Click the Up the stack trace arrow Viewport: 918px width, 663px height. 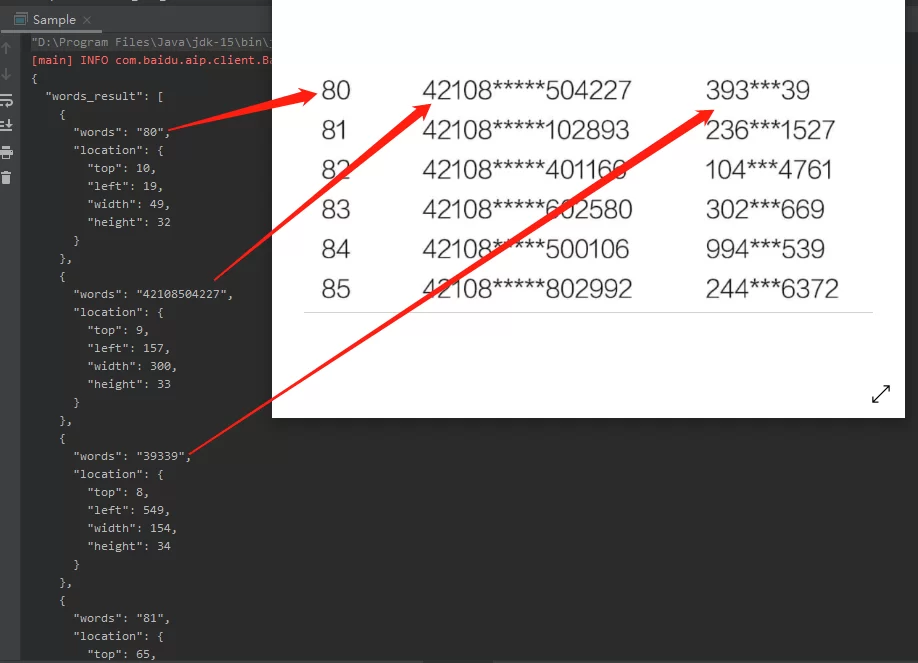[x=6, y=49]
